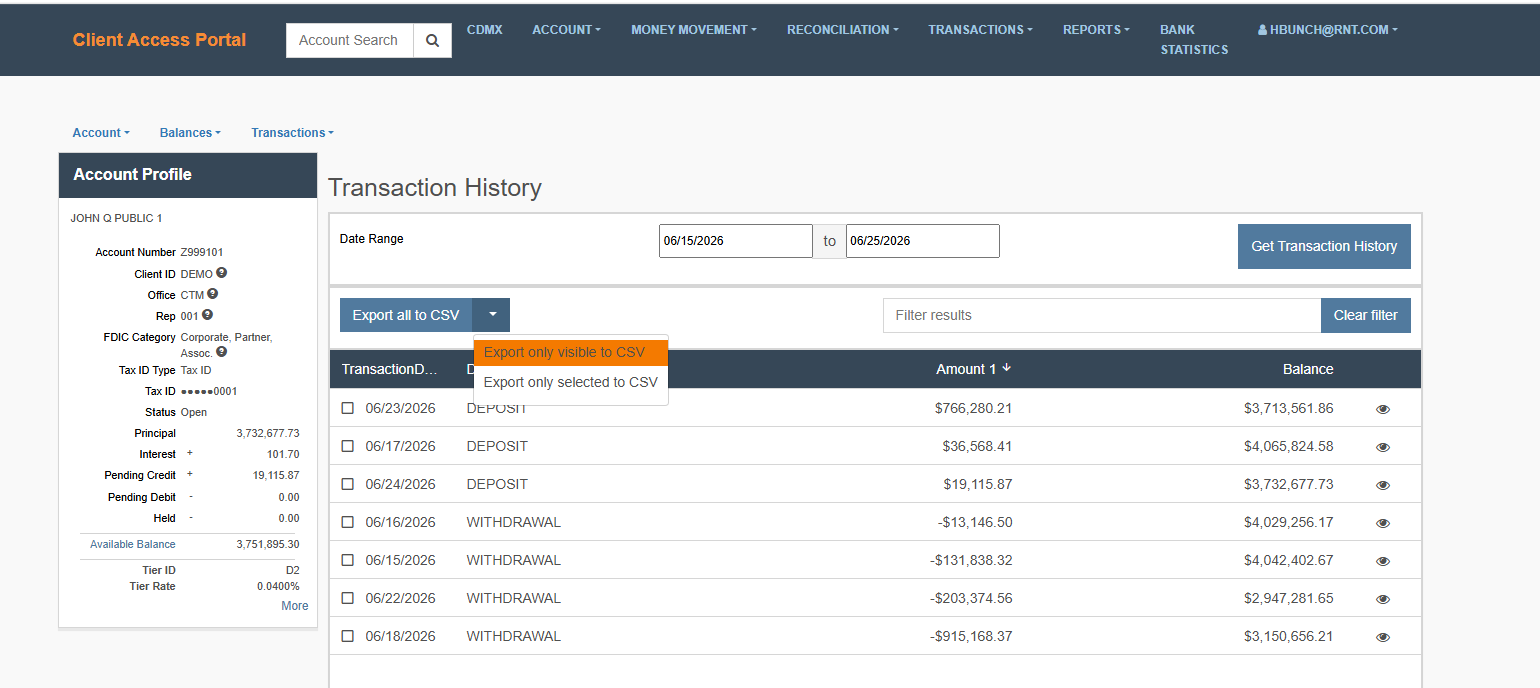
Task: Open eye icon for 06/24/2026 deposit row
Action: (x=1383, y=485)
